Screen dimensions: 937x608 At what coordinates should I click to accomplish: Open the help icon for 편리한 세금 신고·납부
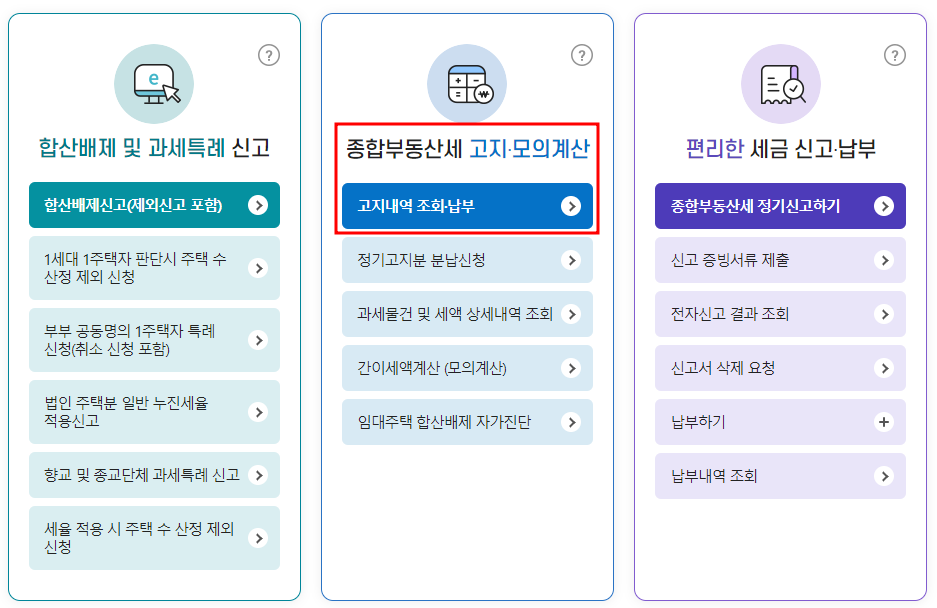click(x=893, y=56)
